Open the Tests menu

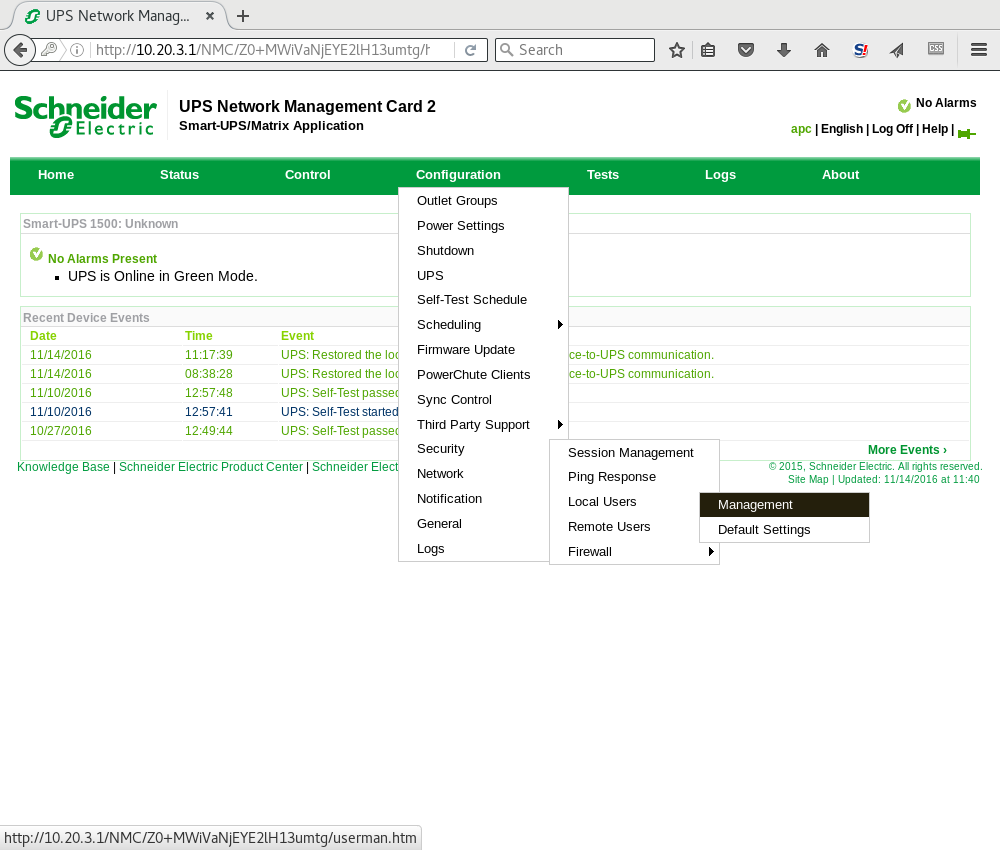tap(603, 175)
